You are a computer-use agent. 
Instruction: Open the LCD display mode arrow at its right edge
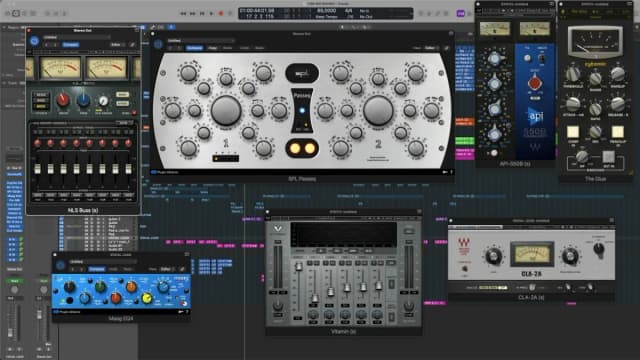click(x=411, y=13)
